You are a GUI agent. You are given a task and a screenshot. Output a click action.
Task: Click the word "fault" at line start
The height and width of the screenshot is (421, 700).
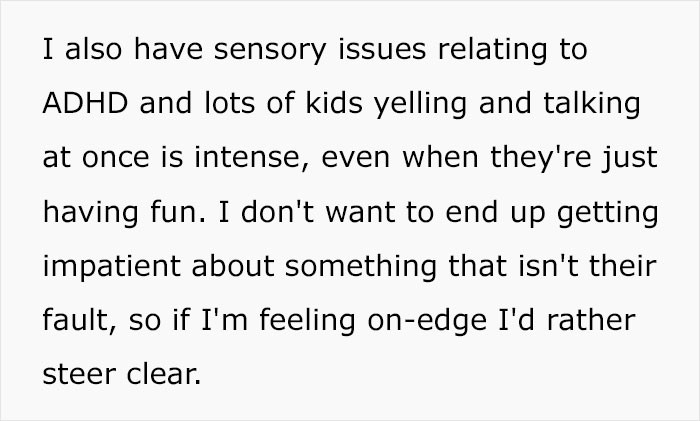[80, 321]
